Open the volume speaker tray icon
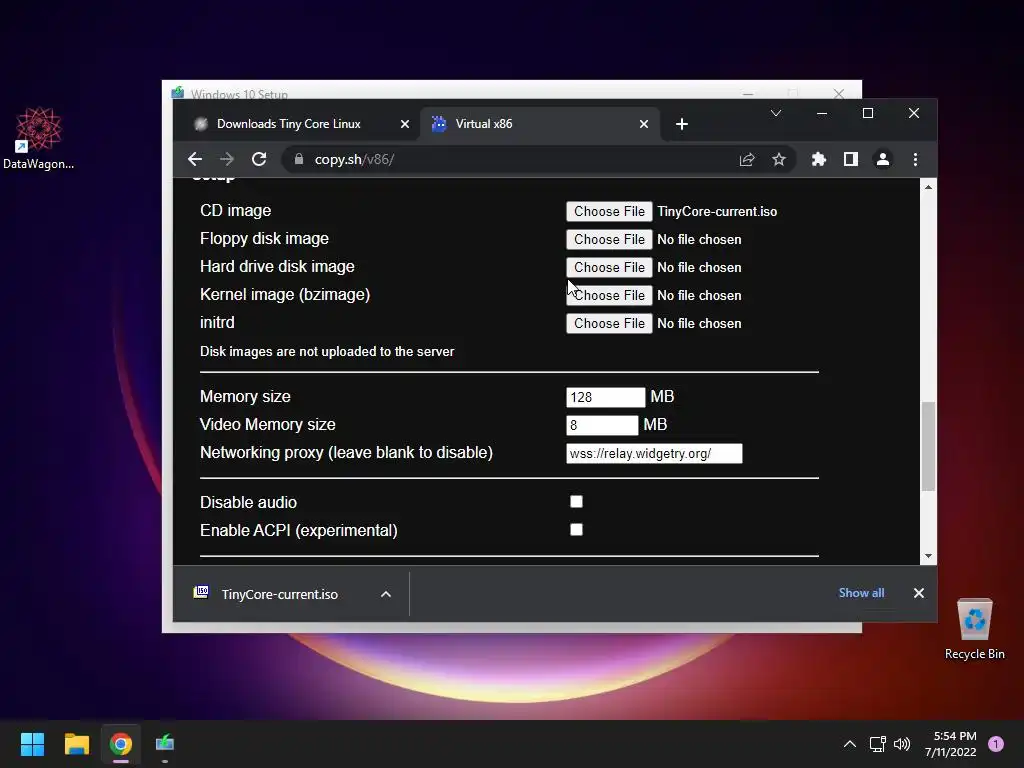Image resolution: width=1024 pixels, height=768 pixels. (x=902, y=744)
